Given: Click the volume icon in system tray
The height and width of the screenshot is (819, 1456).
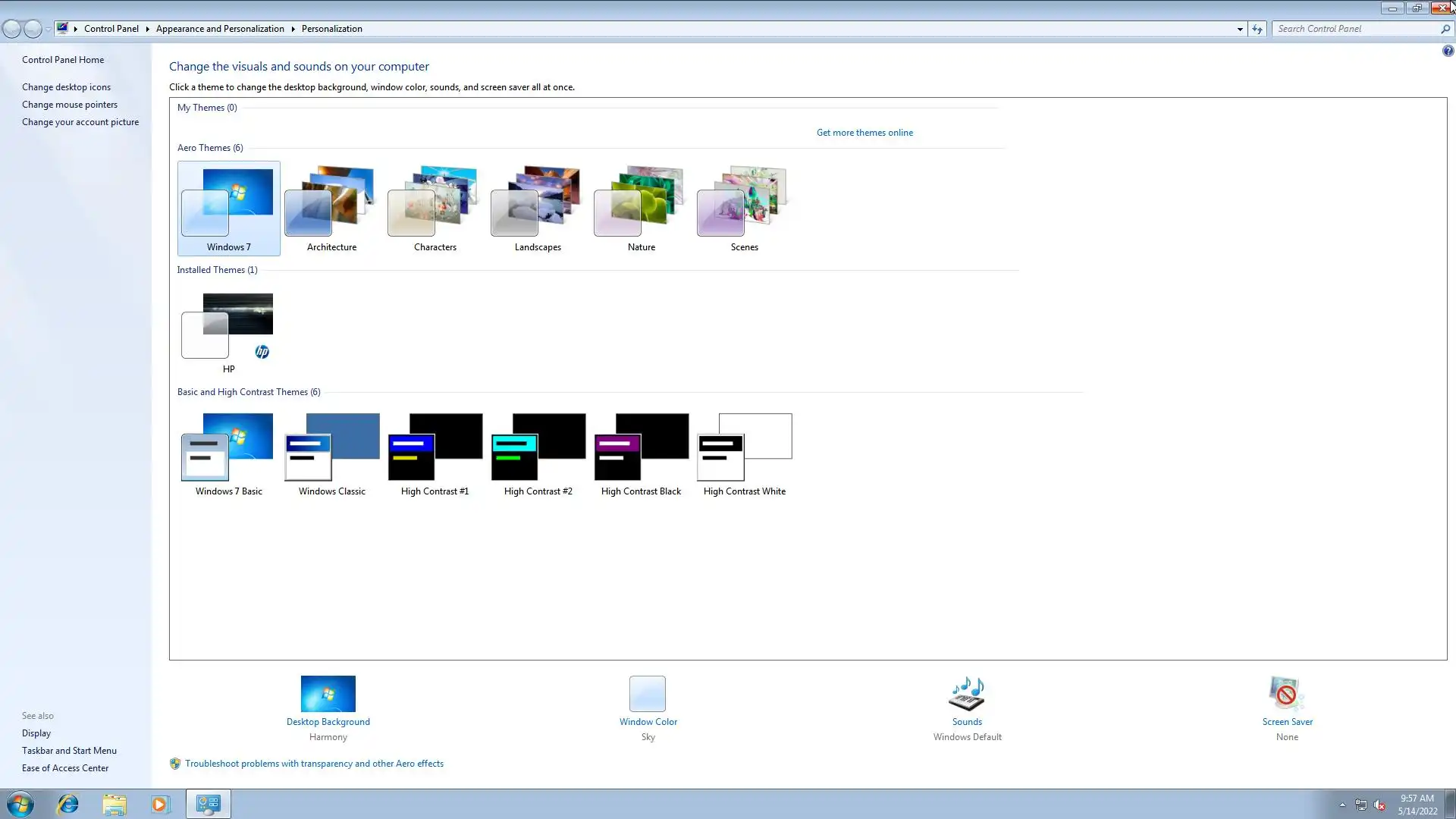Looking at the screenshot, I should point(1379,805).
